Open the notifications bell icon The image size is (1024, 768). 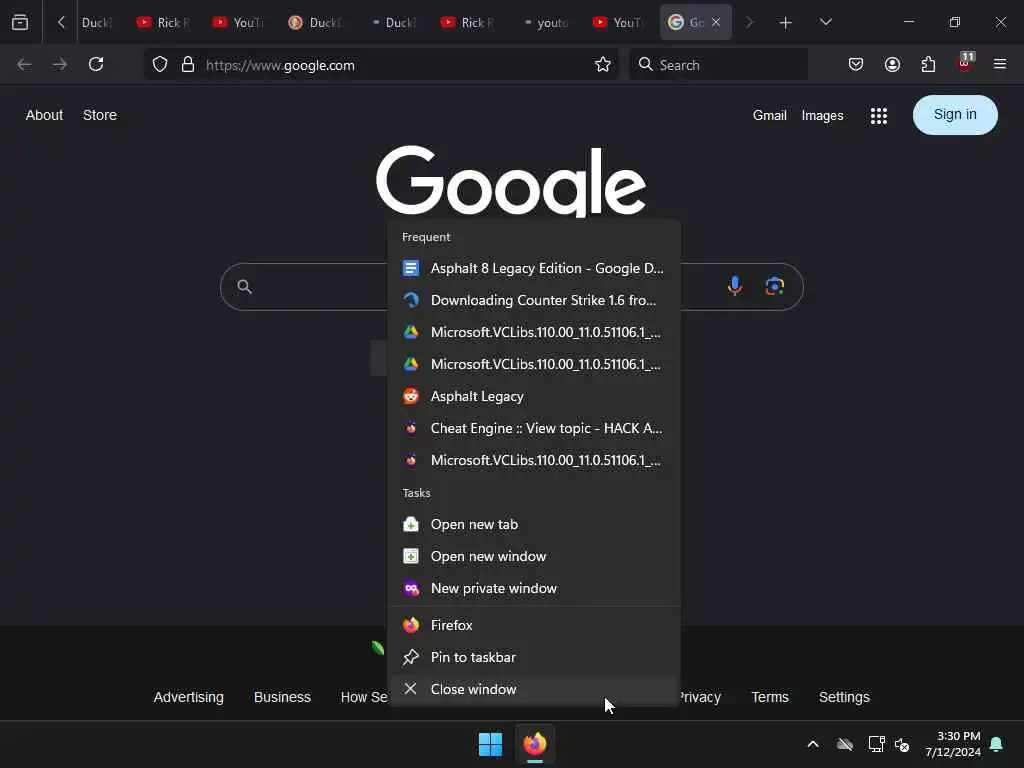997,744
